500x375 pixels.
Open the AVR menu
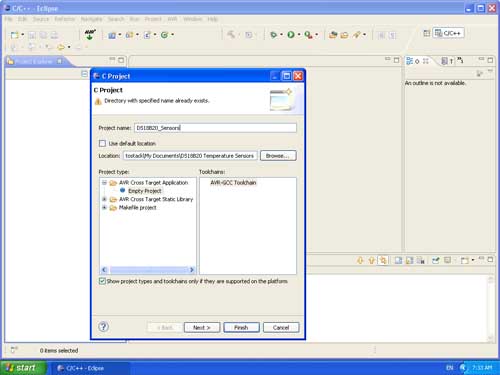(172, 19)
